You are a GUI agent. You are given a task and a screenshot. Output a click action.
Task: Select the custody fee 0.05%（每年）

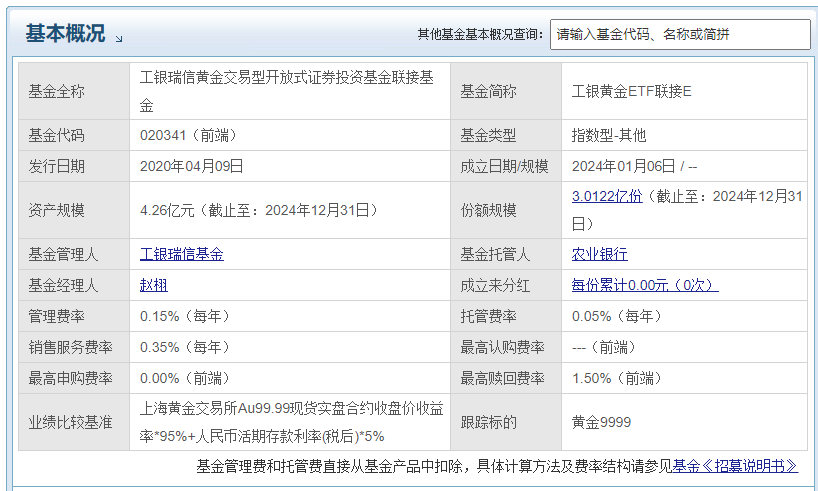tap(619, 316)
